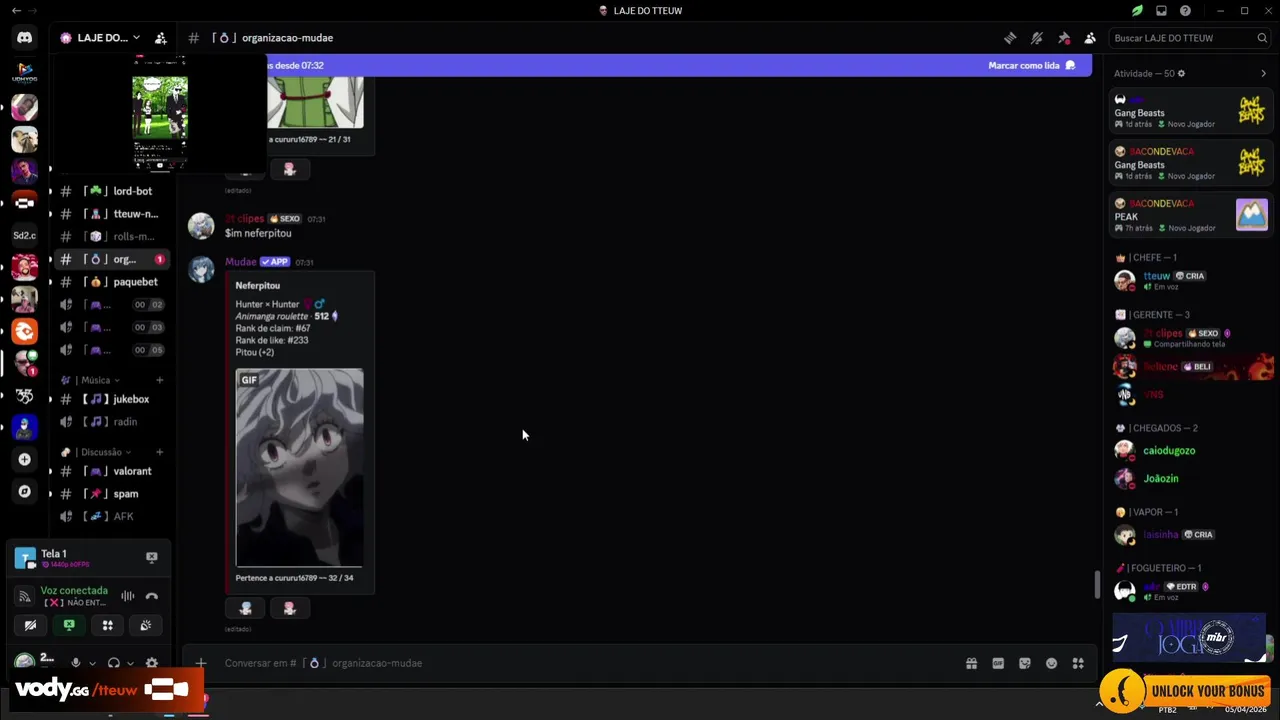
Task: Open the help question mark icon
Action: [x=1185, y=11]
